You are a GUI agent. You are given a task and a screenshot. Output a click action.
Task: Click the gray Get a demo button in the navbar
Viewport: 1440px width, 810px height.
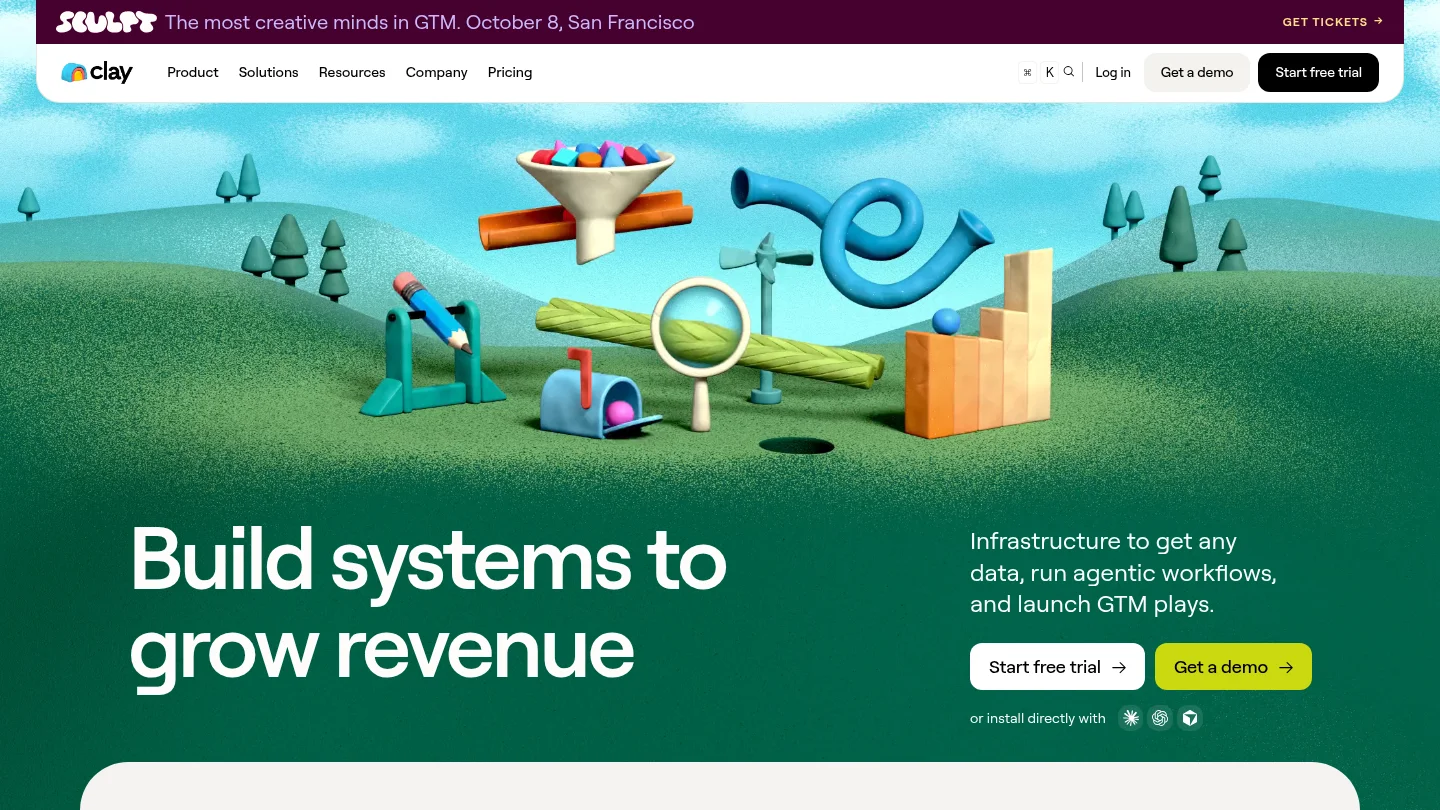pos(1197,72)
